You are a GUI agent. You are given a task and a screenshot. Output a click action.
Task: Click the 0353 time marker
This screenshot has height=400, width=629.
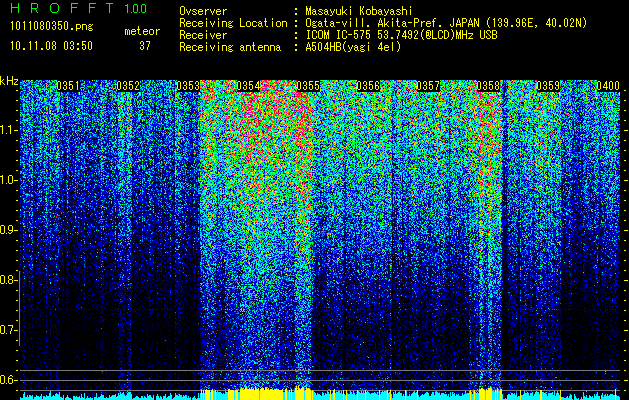click(188, 86)
